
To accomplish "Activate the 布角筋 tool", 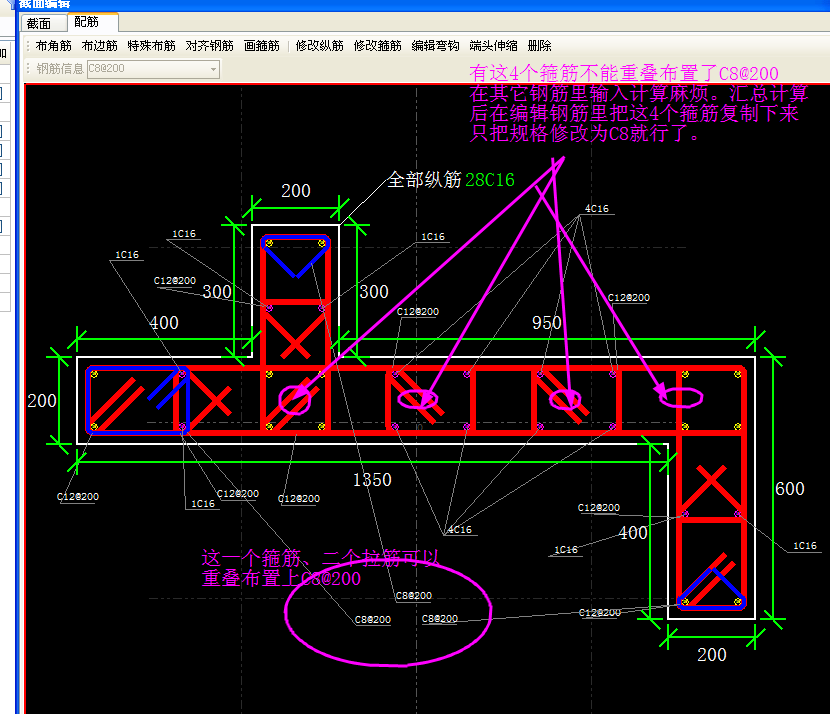I will (x=53, y=46).
